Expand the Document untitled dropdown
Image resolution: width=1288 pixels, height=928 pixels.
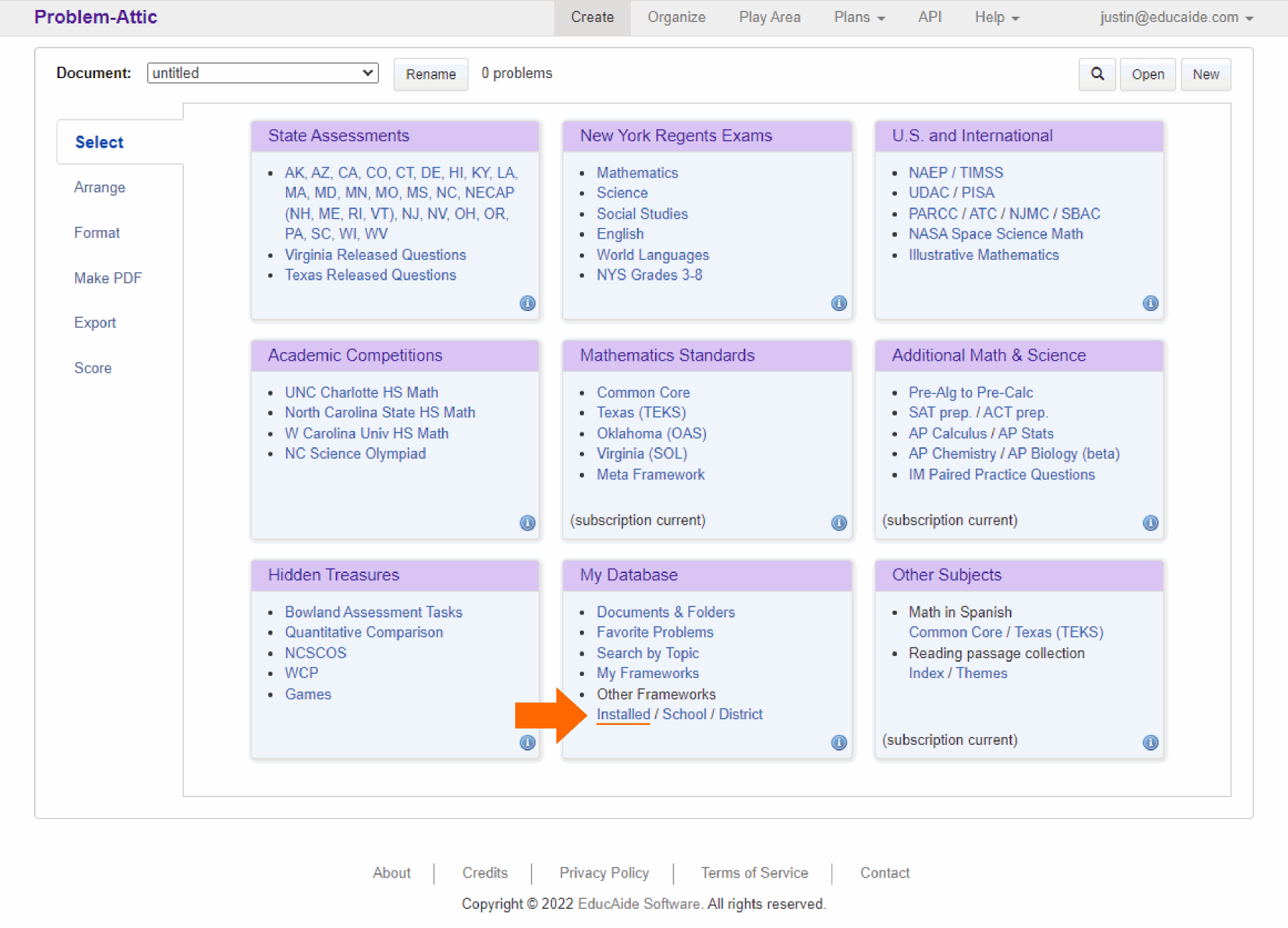pos(263,73)
